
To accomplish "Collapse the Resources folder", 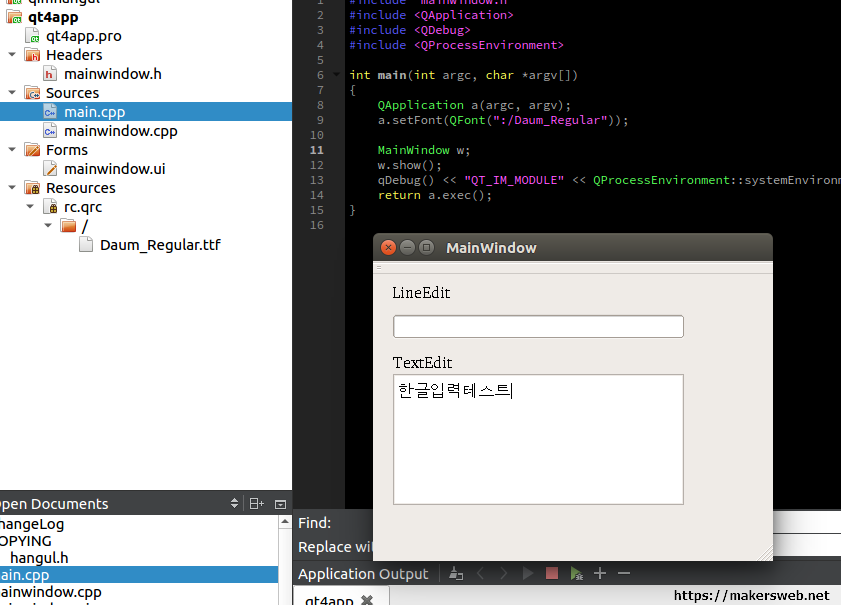I will (12, 187).
